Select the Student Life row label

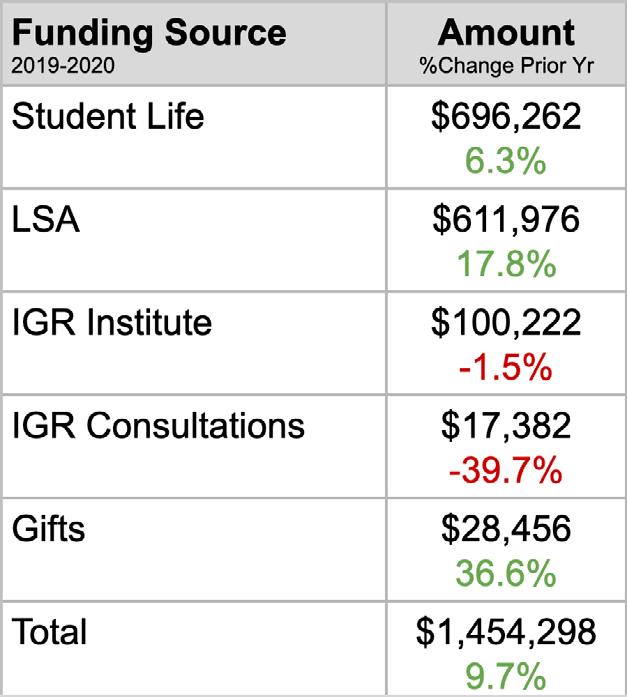pyautogui.click(x=108, y=116)
